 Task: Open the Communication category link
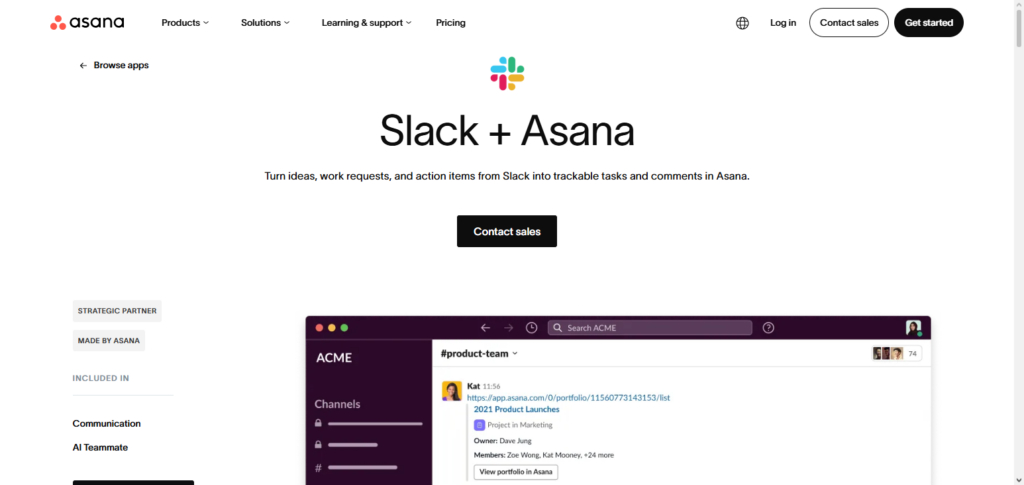106,424
